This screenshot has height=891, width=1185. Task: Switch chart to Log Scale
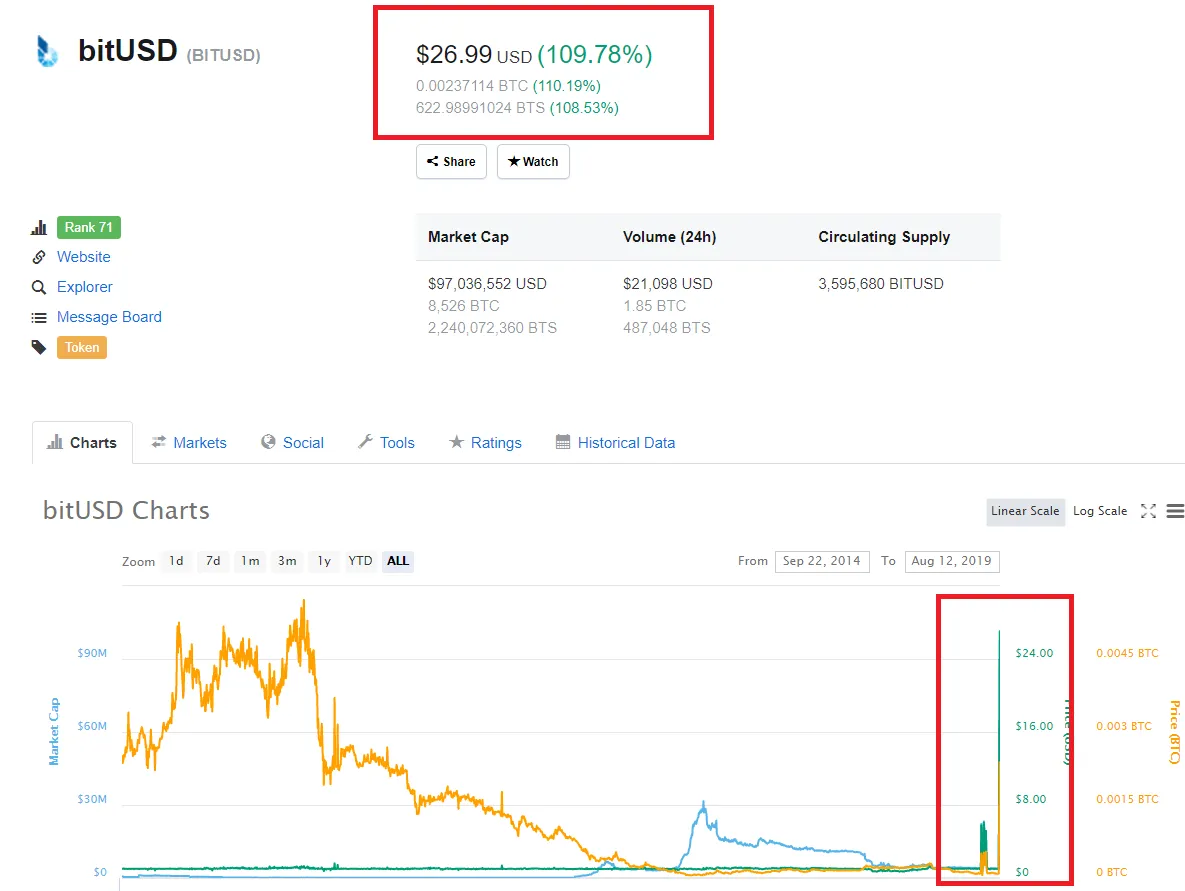(1100, 512)
